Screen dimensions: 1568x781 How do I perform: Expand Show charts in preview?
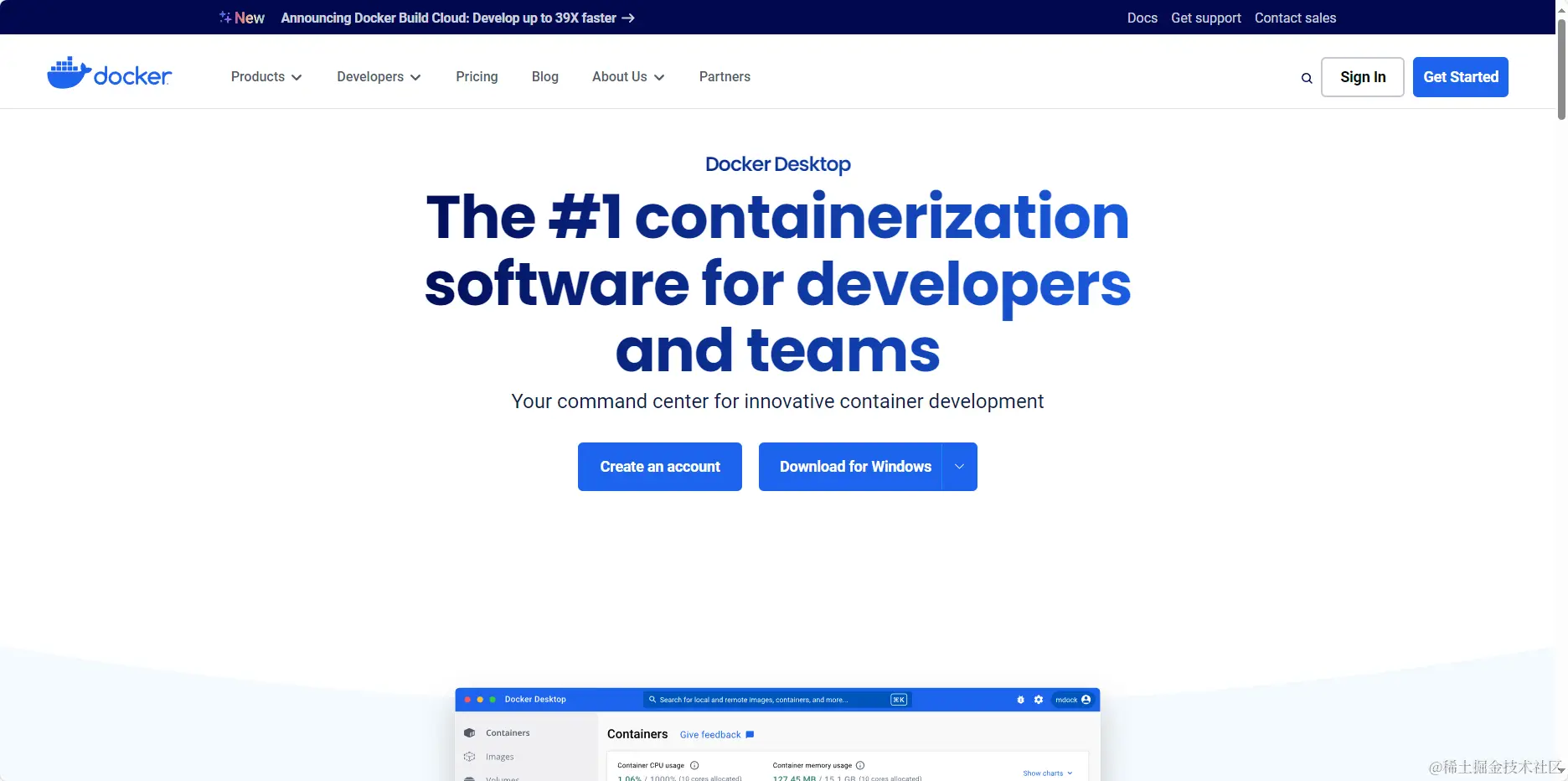coord(1047,773)
